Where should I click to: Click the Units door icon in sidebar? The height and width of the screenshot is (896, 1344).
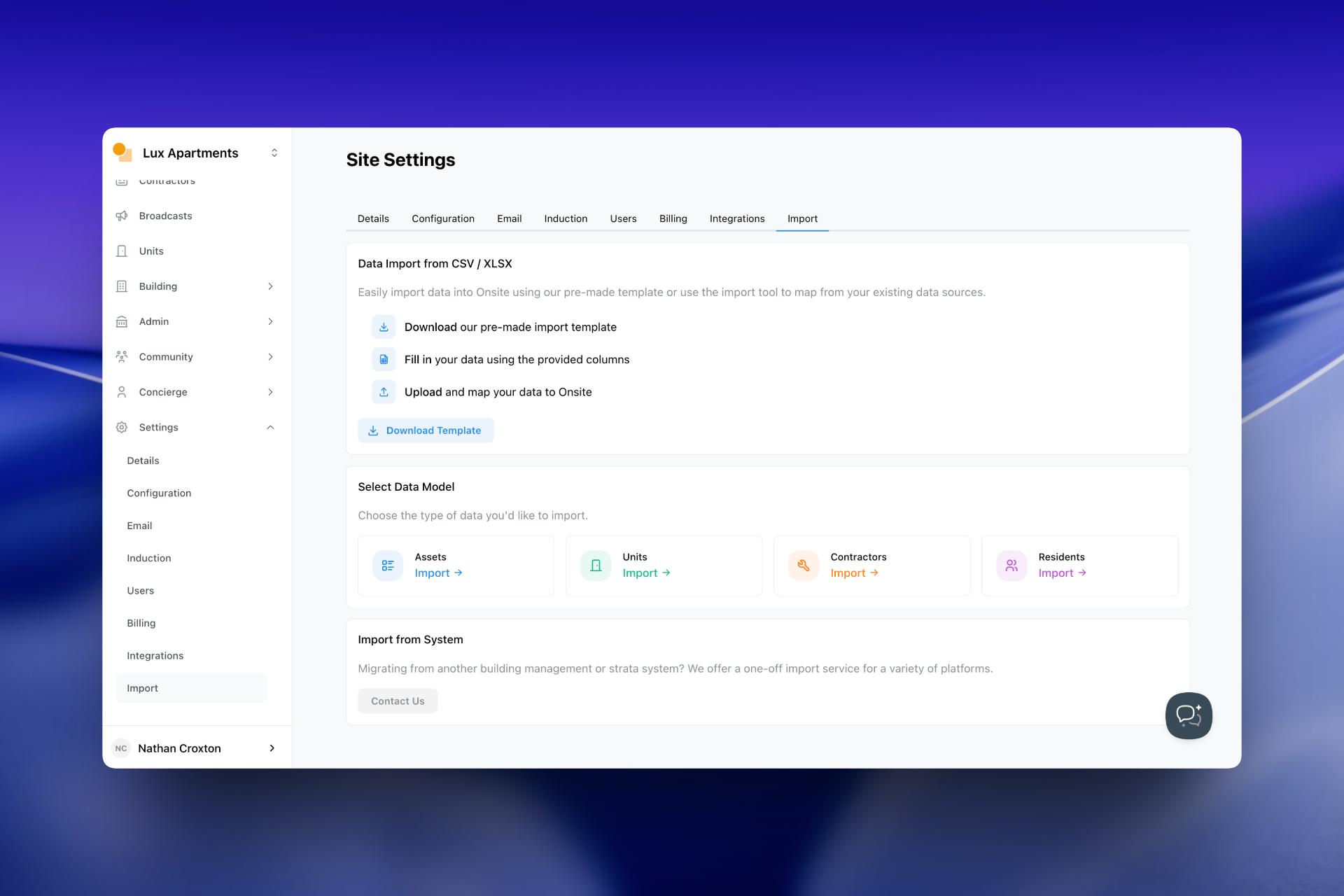(x=122, y=251)
